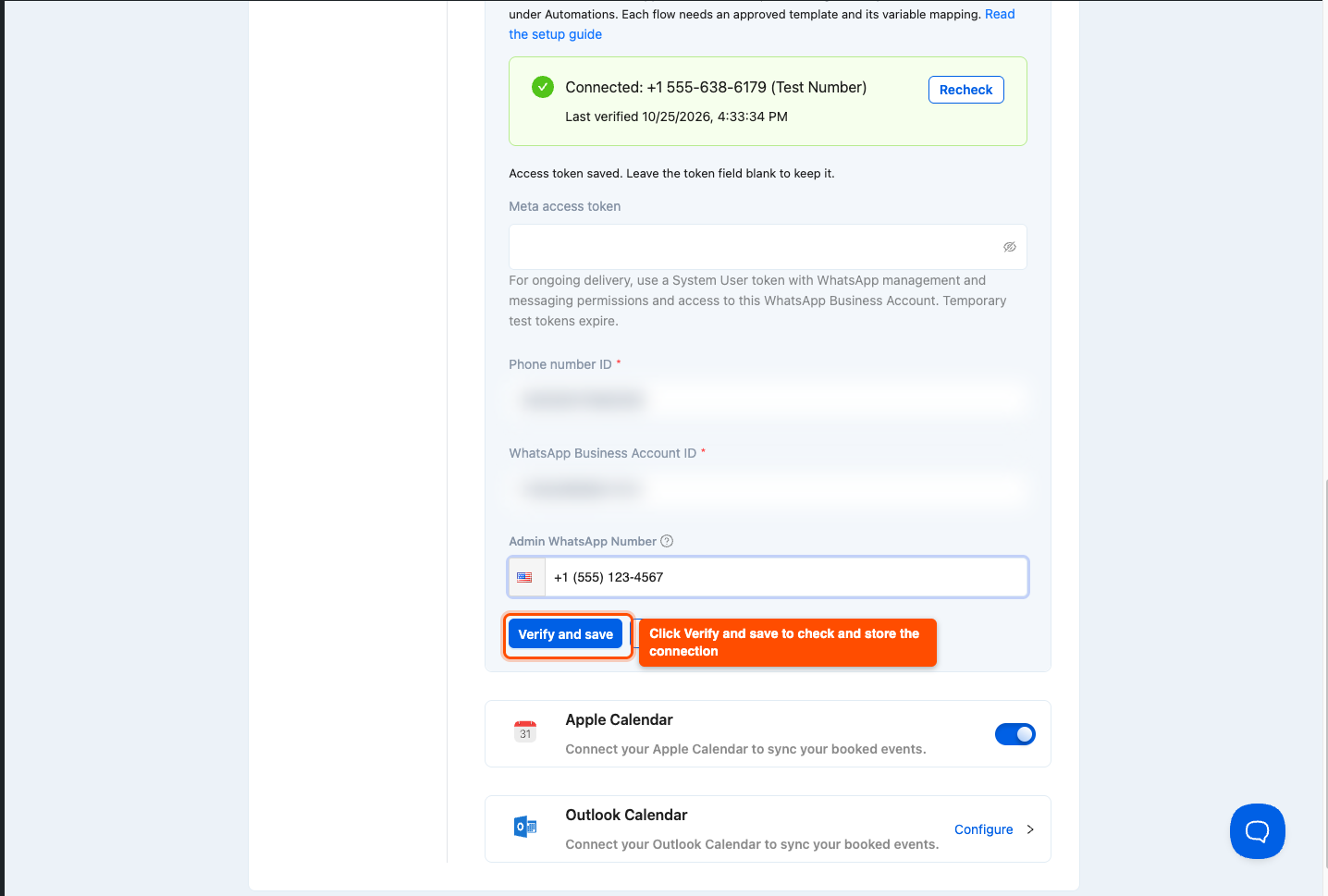Disable the Apple Calendar toggle
The width and height of the screenshot is (1328, 896).
coord(1014,734)
